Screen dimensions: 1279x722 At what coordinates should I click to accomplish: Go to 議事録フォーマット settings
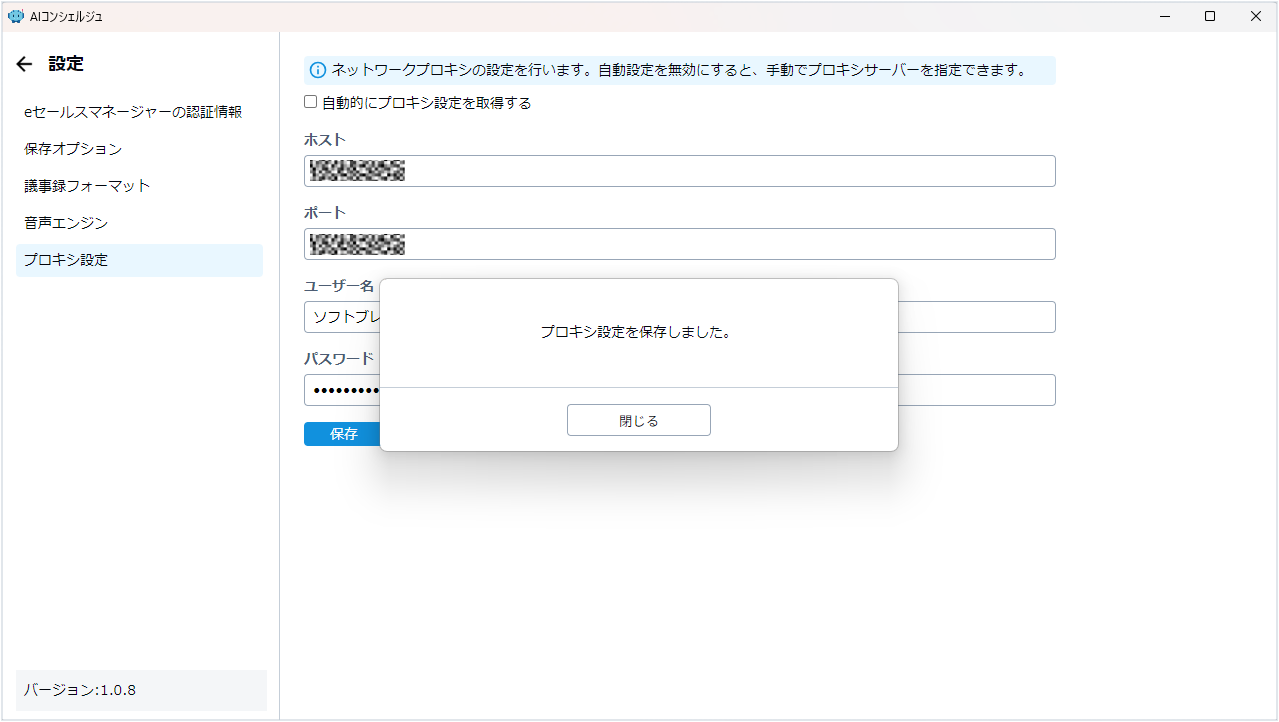coord(87,186)
